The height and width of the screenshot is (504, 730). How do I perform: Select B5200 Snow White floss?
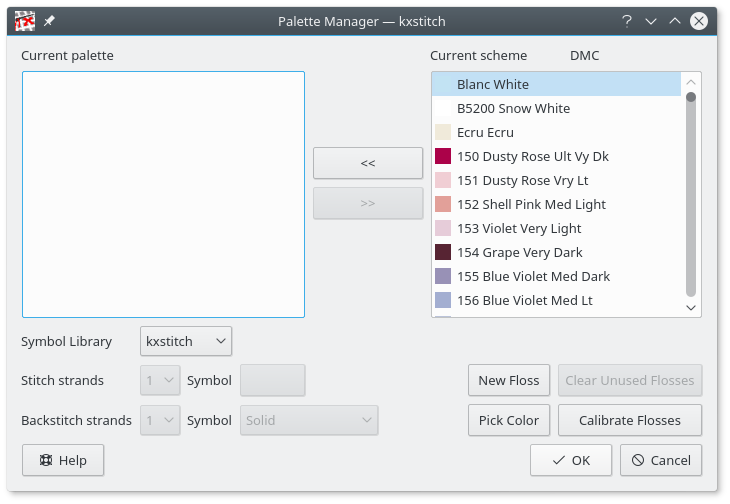tap(556, 108)
